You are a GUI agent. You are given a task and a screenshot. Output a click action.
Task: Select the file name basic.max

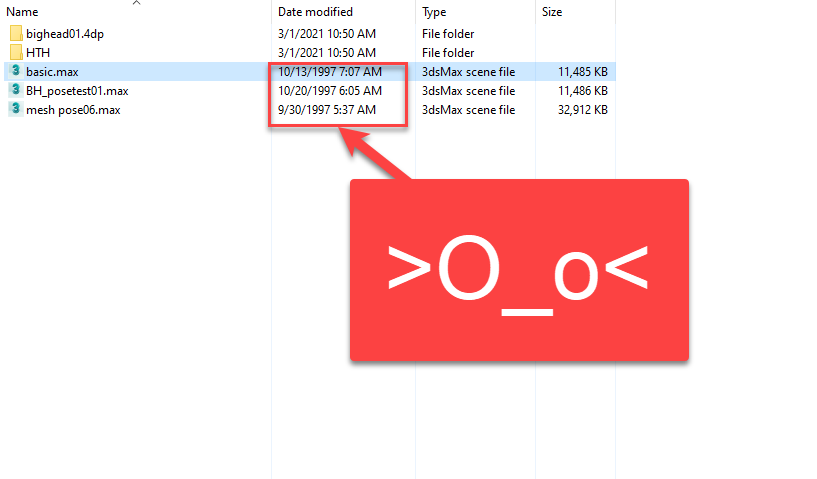[52, 71]
